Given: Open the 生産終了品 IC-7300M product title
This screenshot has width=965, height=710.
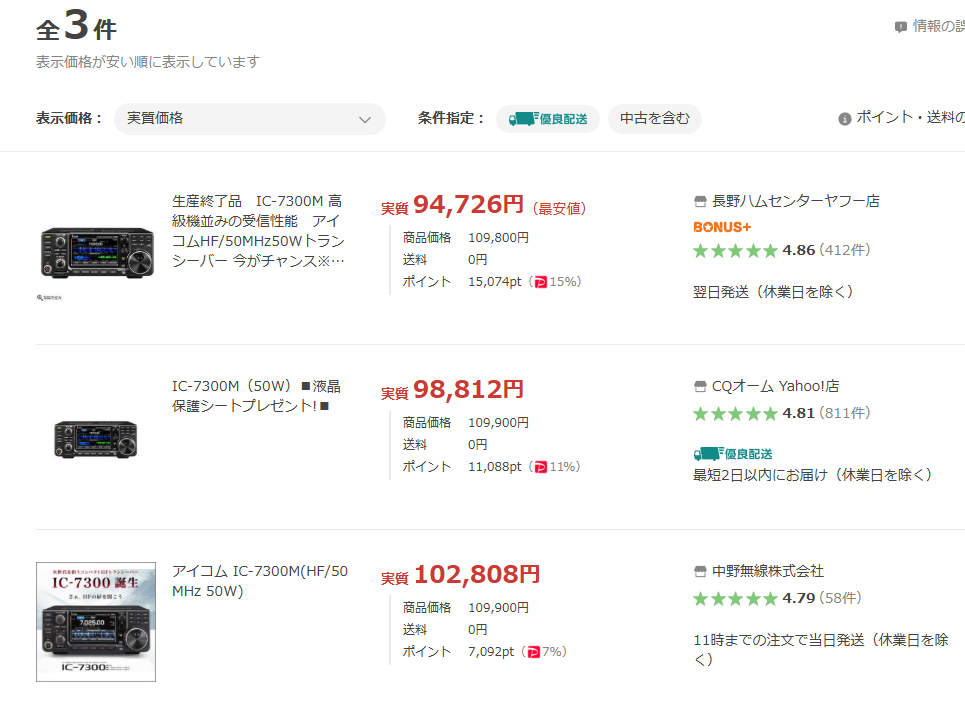Looking at the screenshot, I should coord(258,231).
